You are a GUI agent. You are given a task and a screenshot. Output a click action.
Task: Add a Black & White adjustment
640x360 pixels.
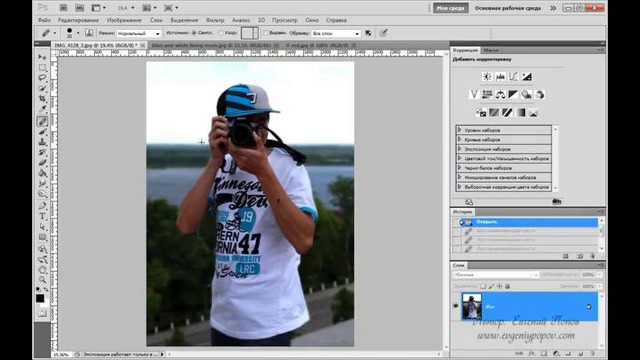click(513, 95)
